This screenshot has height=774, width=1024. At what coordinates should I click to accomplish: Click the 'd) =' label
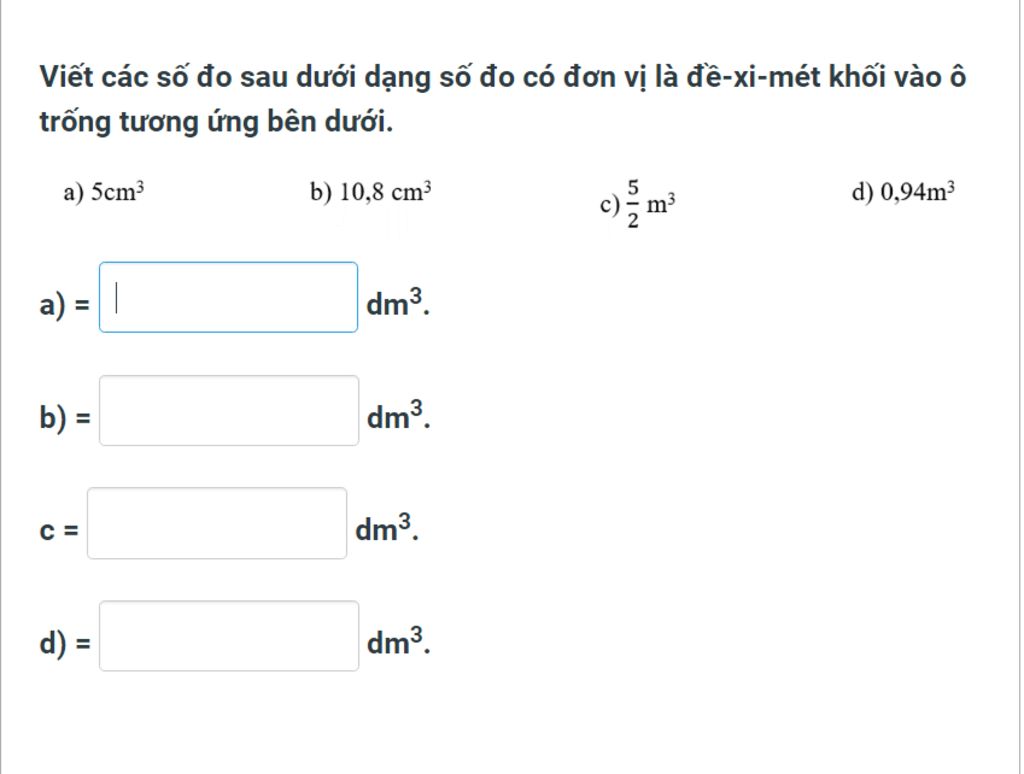click(64, 643)
